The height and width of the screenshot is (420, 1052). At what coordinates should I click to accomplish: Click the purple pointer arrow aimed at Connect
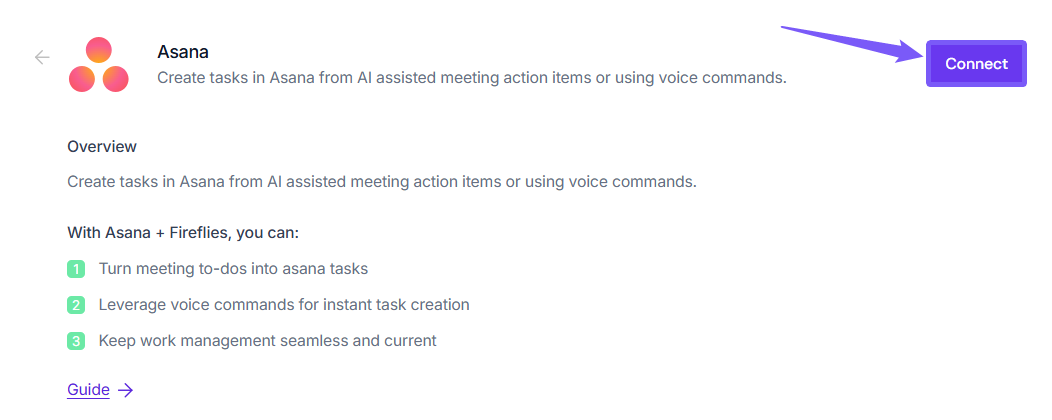click(x=853, y=43)
